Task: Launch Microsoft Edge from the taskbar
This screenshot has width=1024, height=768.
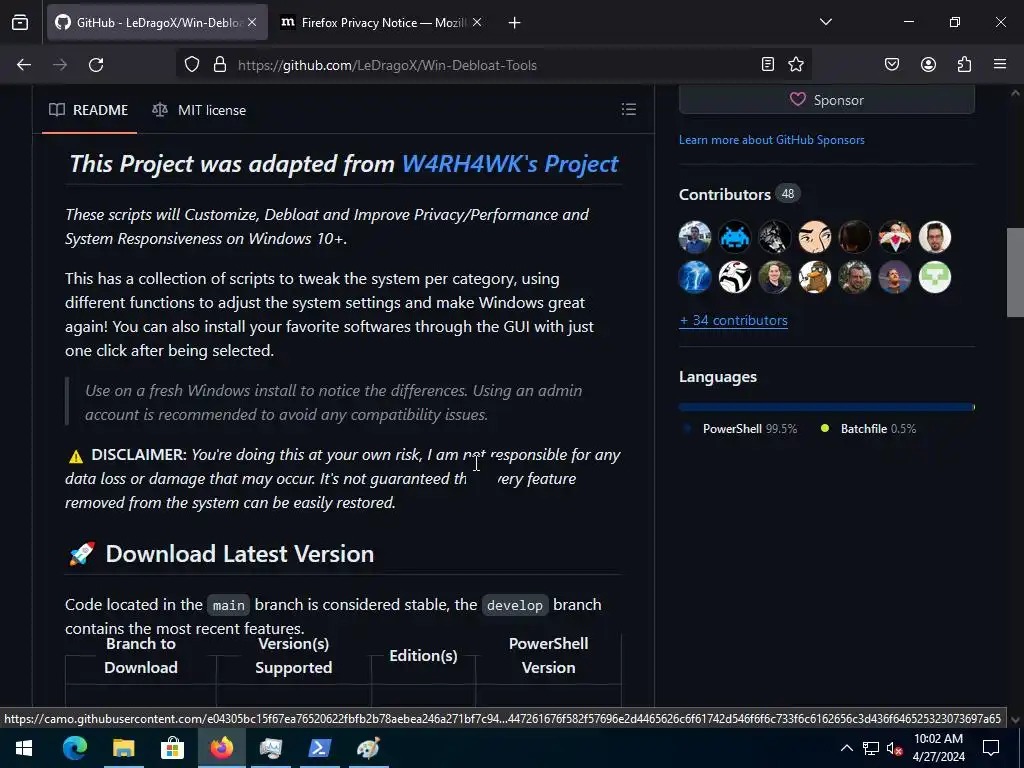Action: (x=74, y=748)
